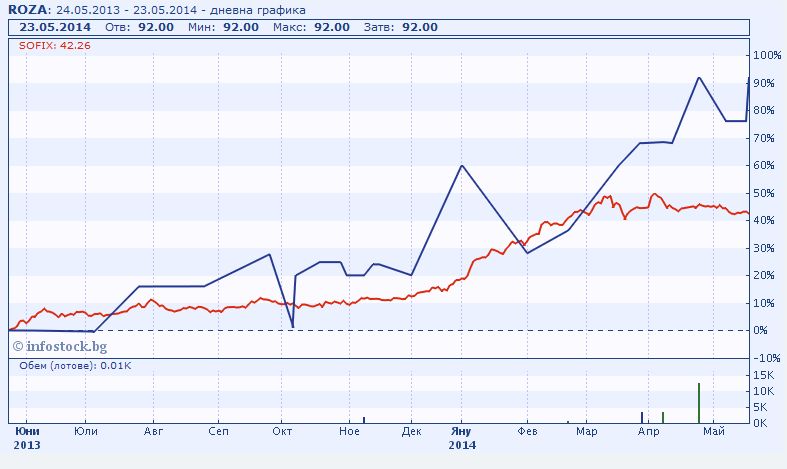This screenshot has height=469, width=787.
Task: Click the 10% axis label
Action: (764, 303)
